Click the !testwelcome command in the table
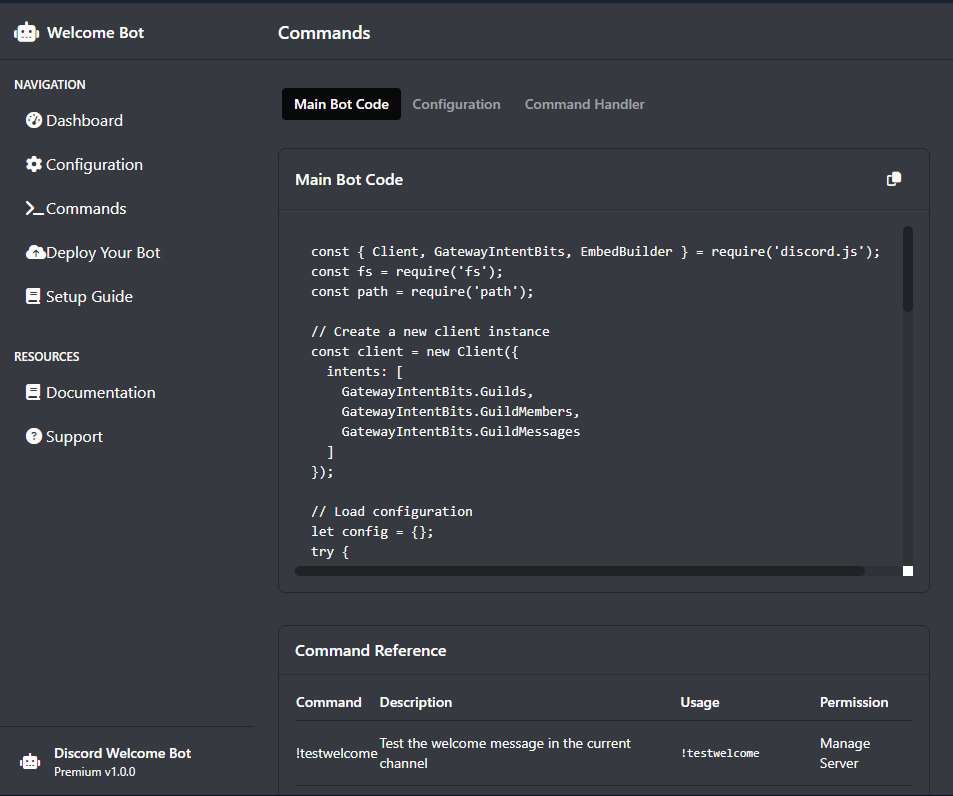953x796 pixels. pos(336,753)
